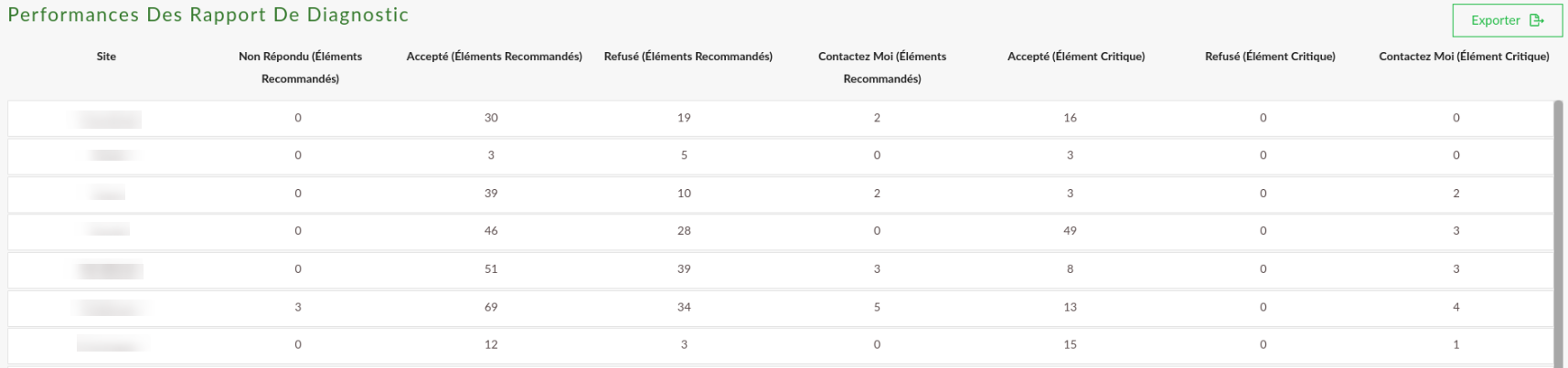This screenshot has height=368, width=1568.
Task: Click the Accepté (Élément Critique) column header
Action: click(1076, 57)
